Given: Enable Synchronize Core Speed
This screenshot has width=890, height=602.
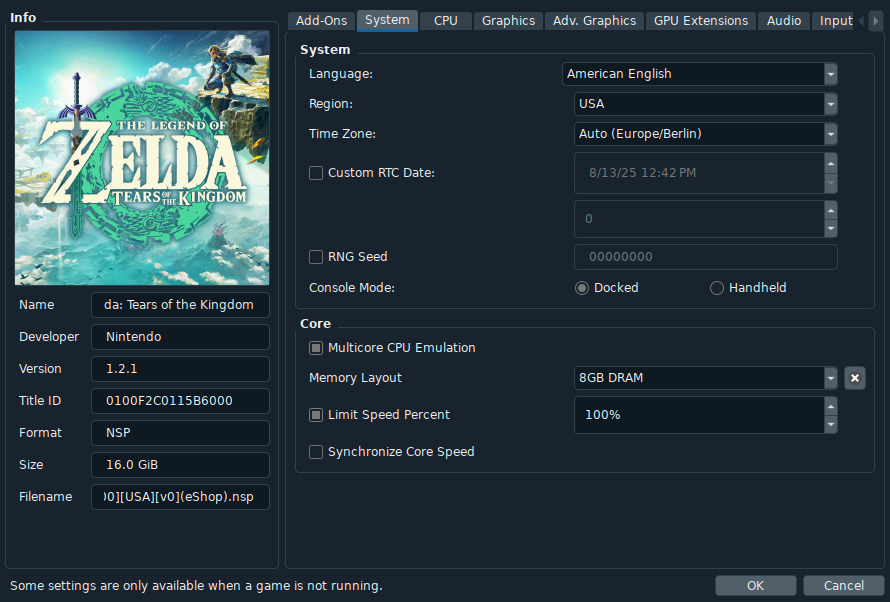Looking at the screenshot, I should (316, 452).
